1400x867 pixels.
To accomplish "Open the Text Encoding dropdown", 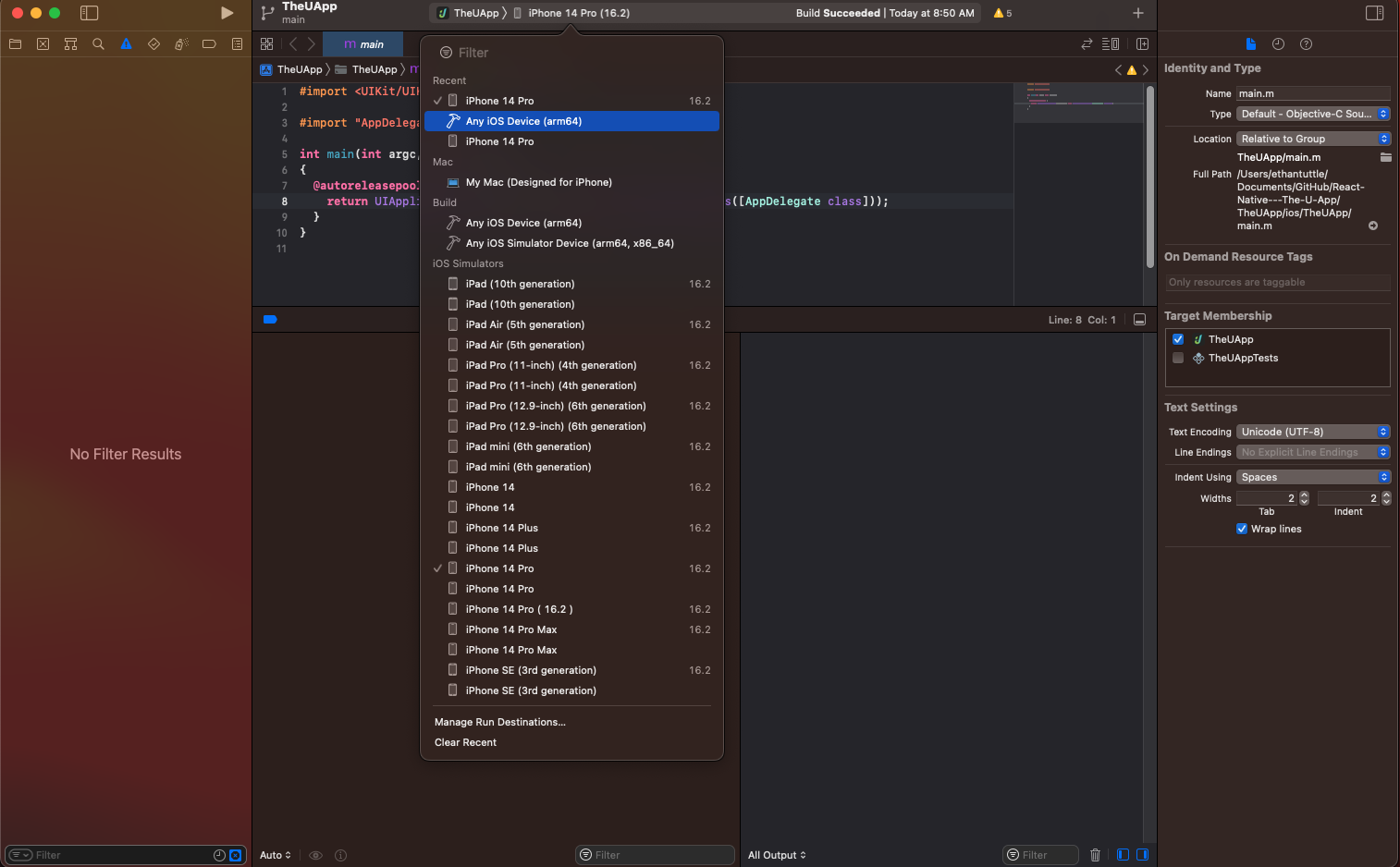I will [1313, 432].
